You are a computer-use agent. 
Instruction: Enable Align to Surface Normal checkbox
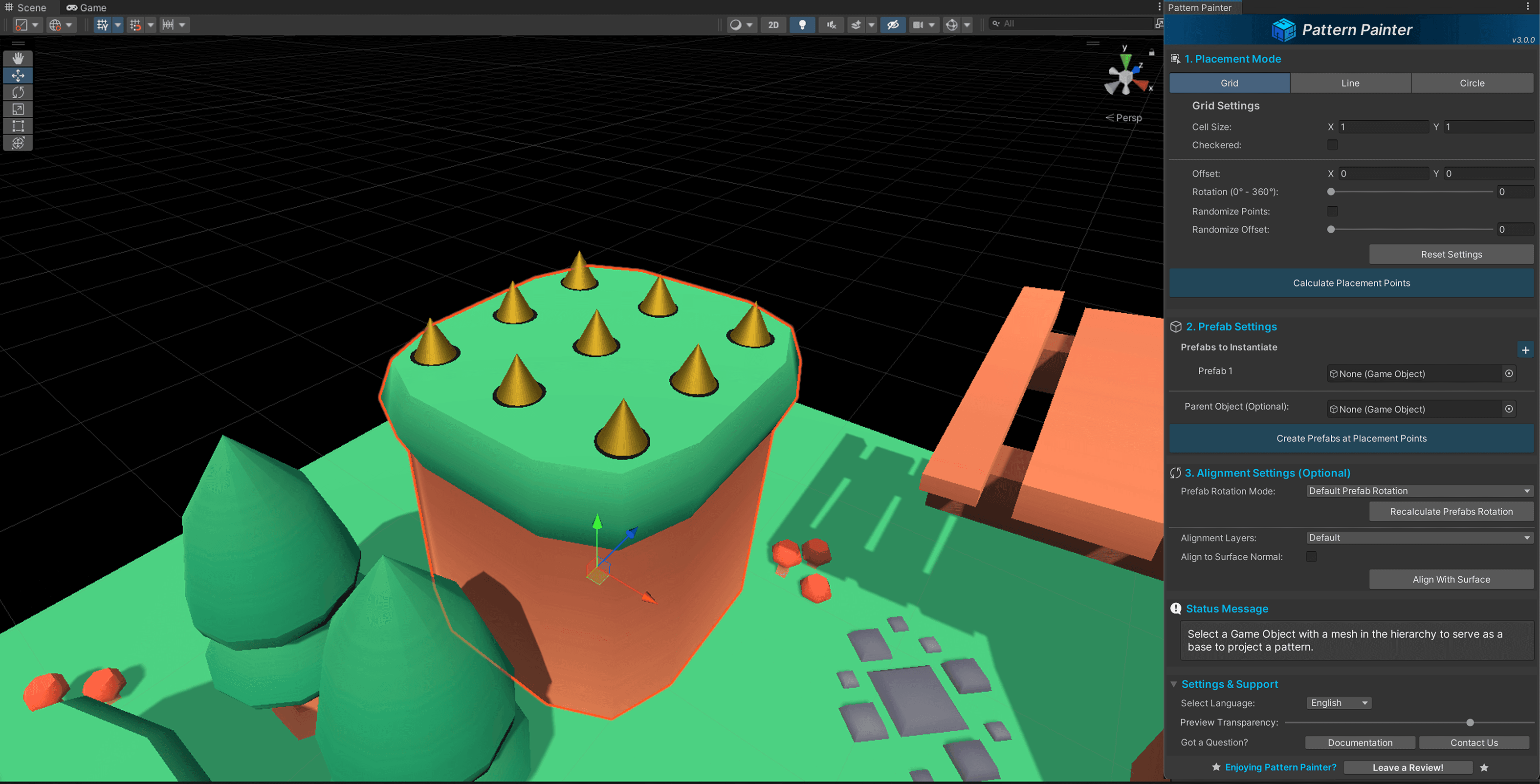point(1311,556)
